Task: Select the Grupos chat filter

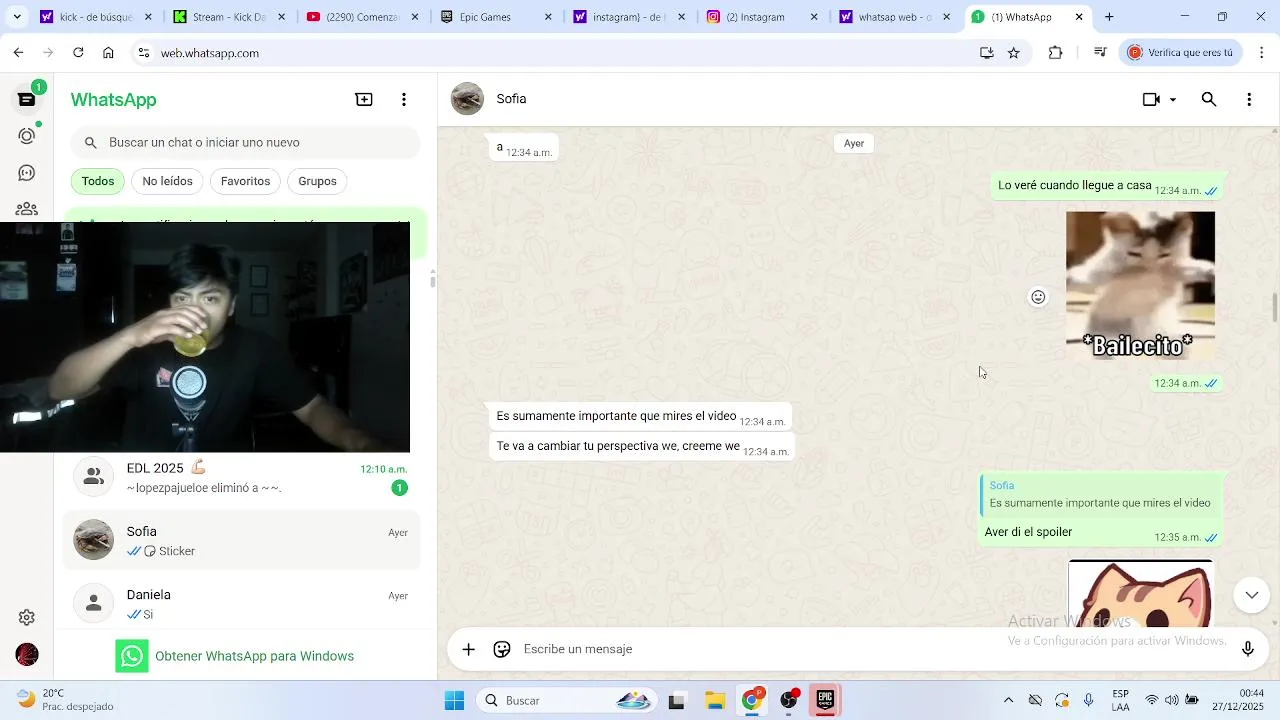Action: point(317,181)
